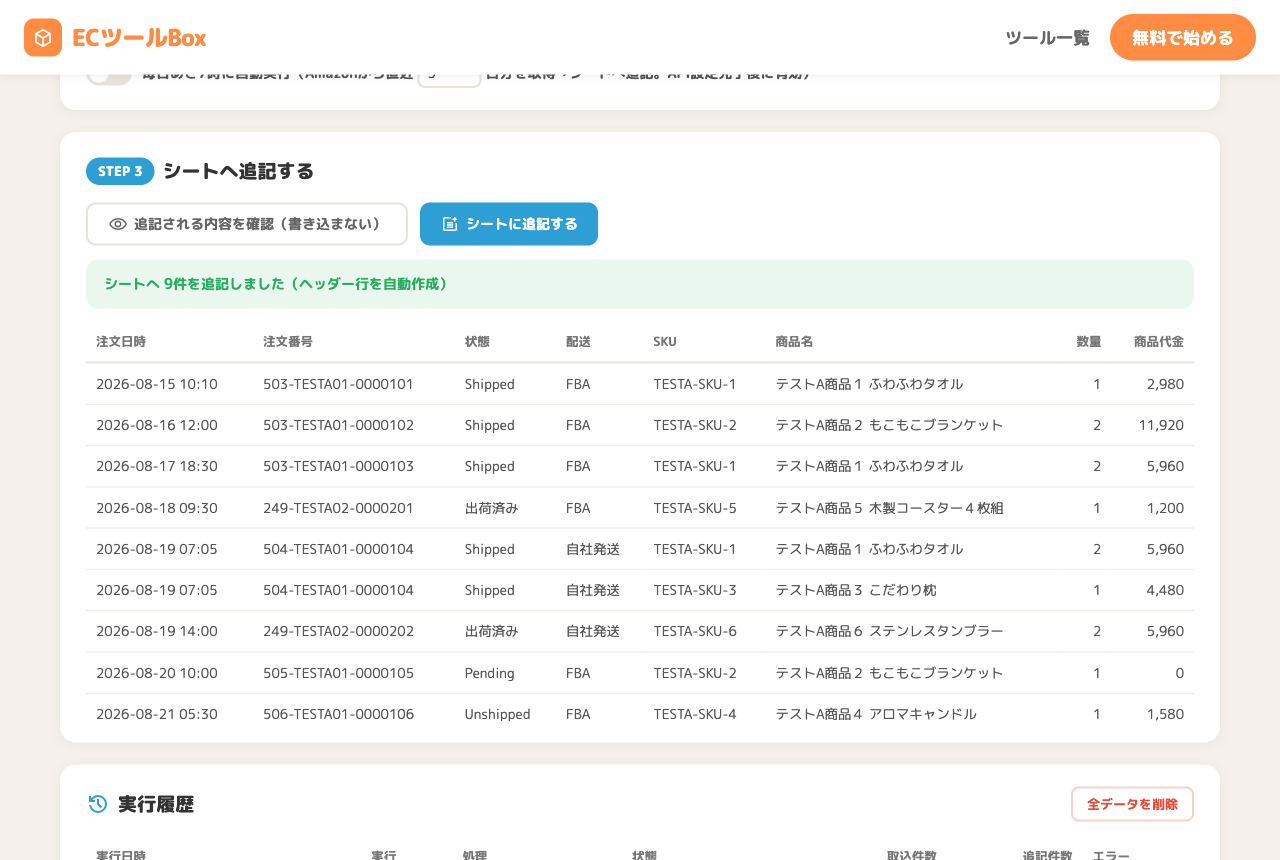Click product テストA商品４ アロマキャンドル

(876, 714)
